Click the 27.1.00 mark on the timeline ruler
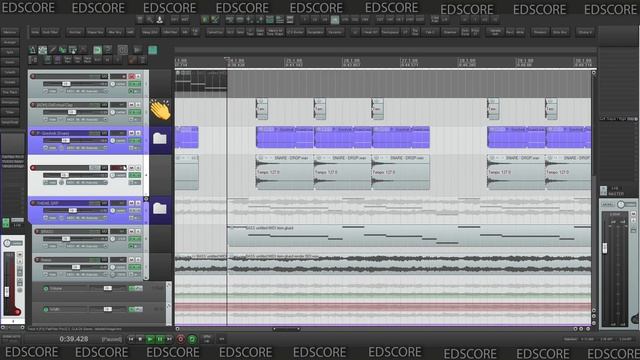 409,62
